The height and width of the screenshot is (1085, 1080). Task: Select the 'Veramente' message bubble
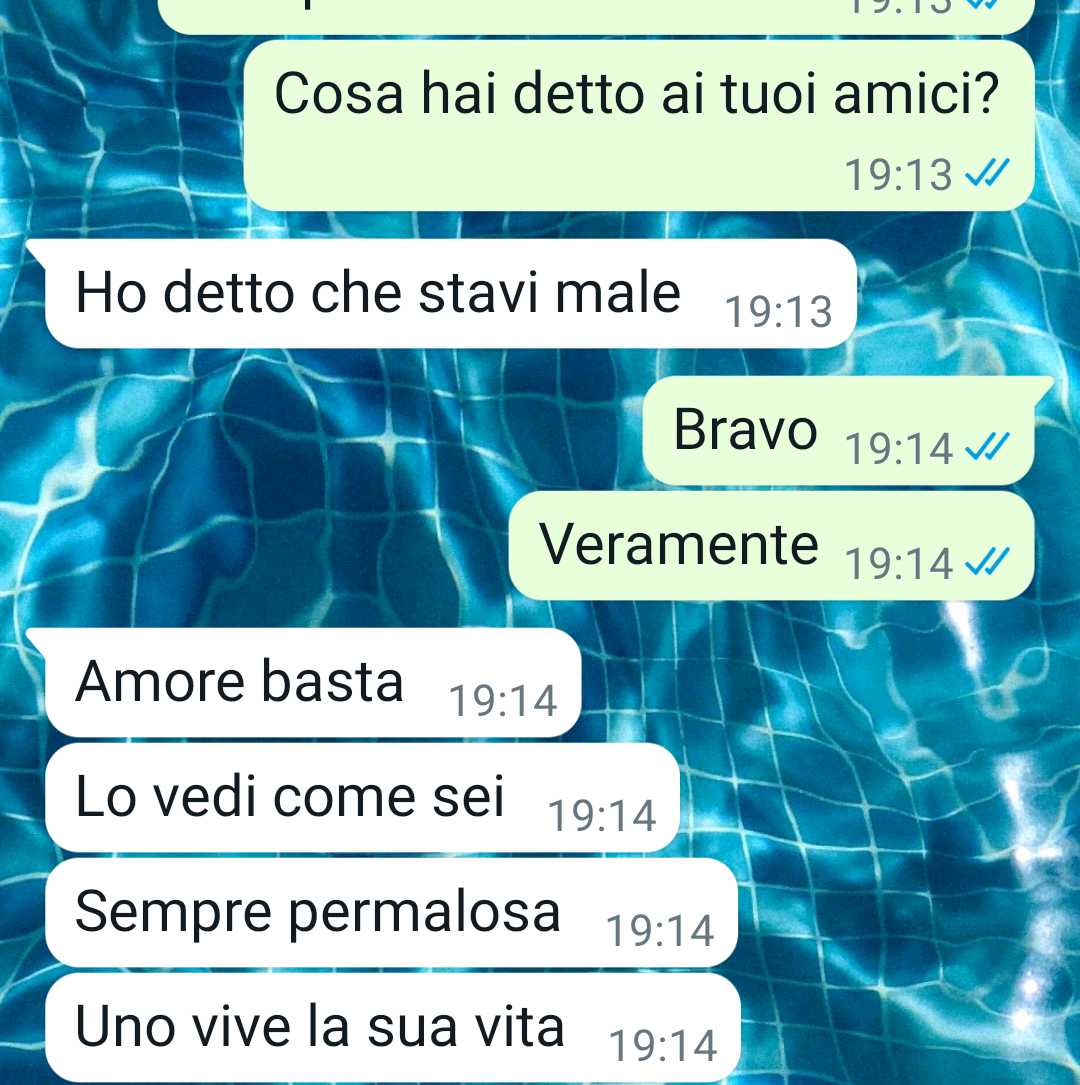[771, 546]
